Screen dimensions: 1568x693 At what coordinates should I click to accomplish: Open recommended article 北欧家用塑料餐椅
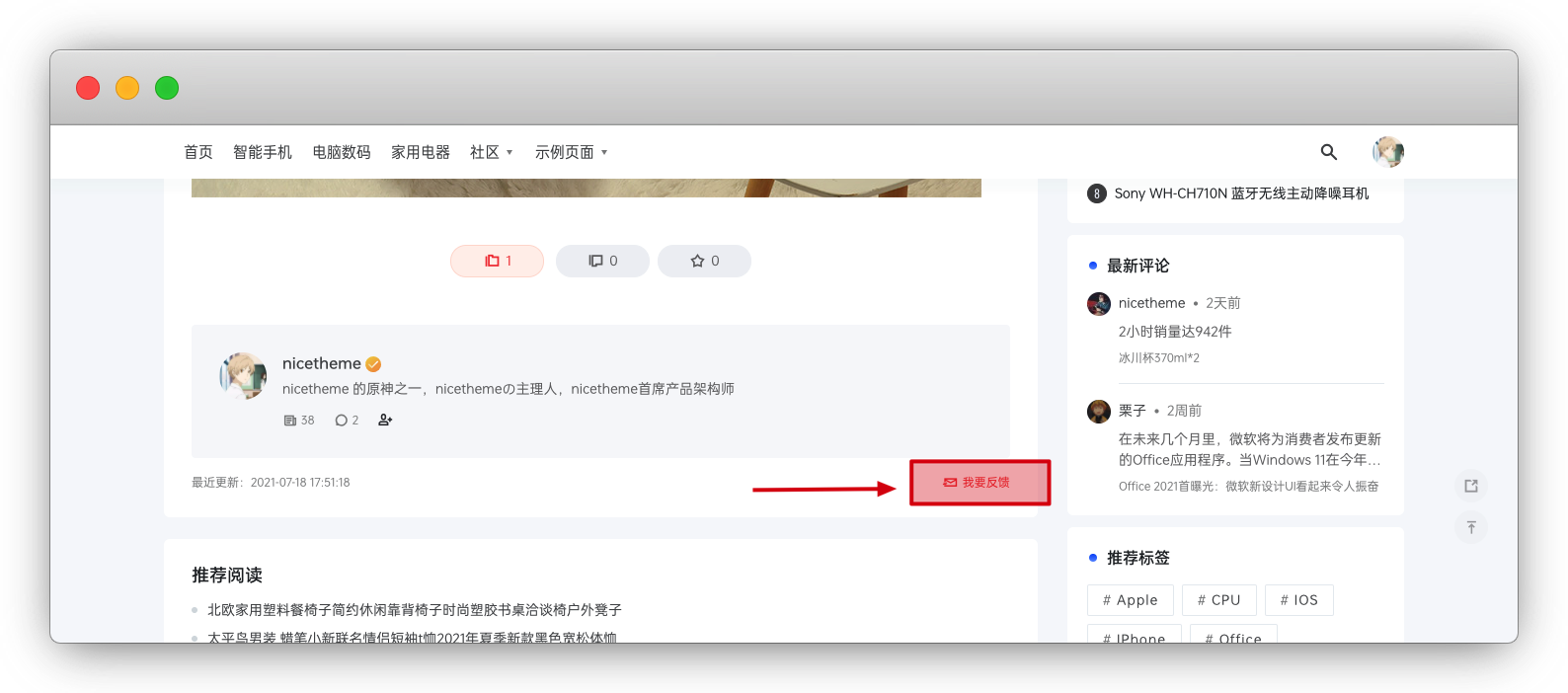click(x=415, y=610)
